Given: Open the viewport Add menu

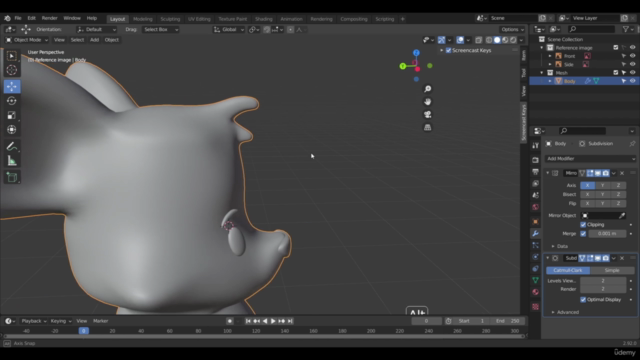Looking at the screenshot, I should click(x=94, y=40).
